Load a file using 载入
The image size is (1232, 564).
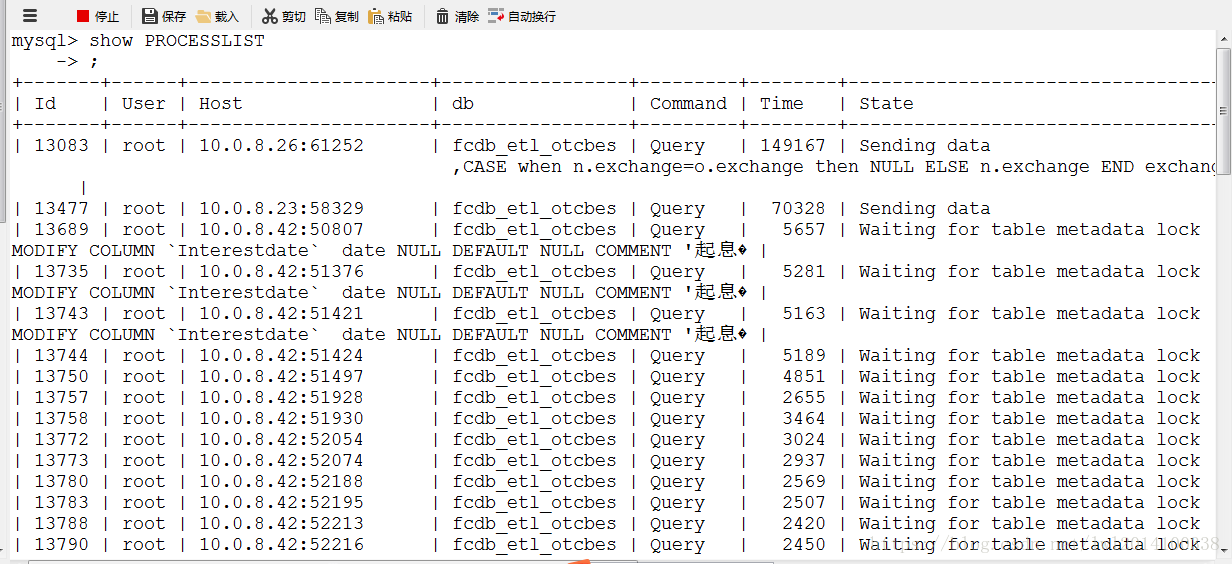coord(217,16)
